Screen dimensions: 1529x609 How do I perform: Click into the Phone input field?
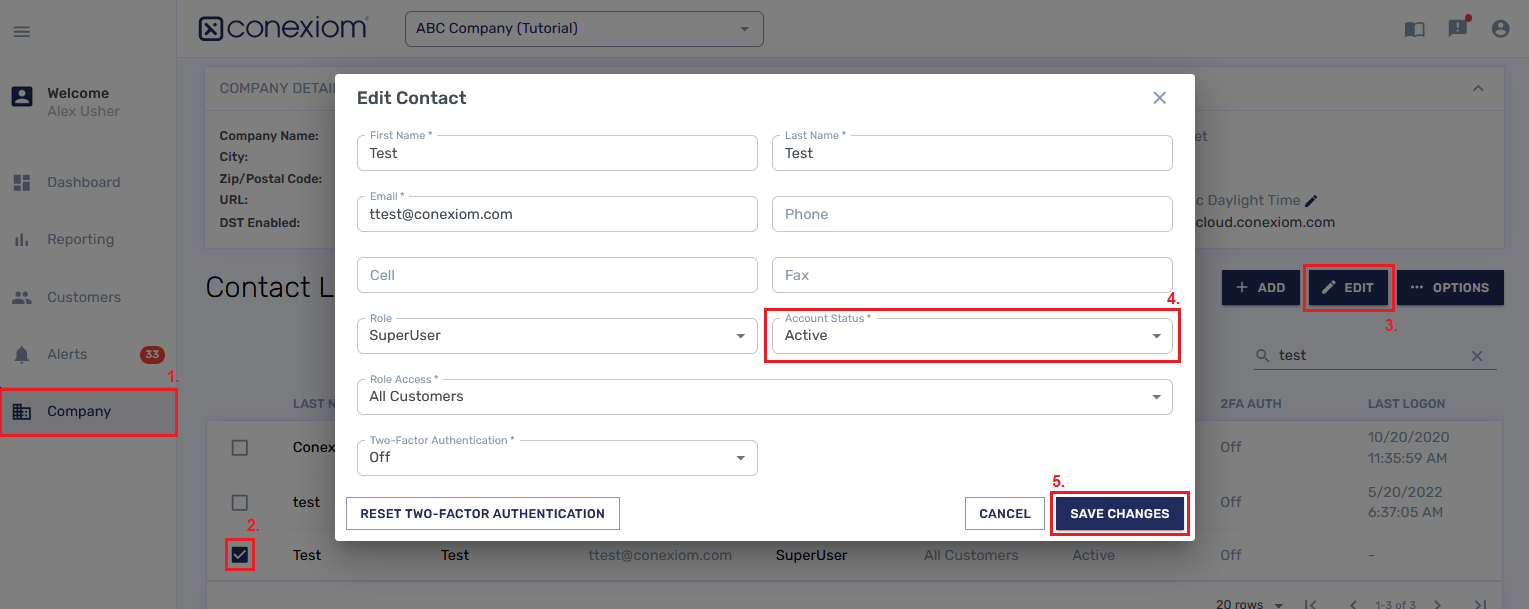tap(971, 214)
